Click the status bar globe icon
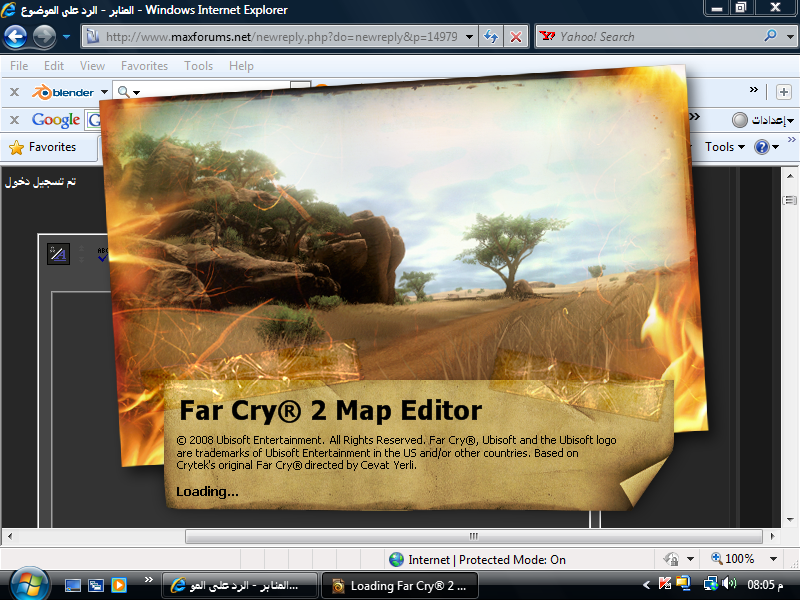Viewport: 800px width, 600px height. 396,560
